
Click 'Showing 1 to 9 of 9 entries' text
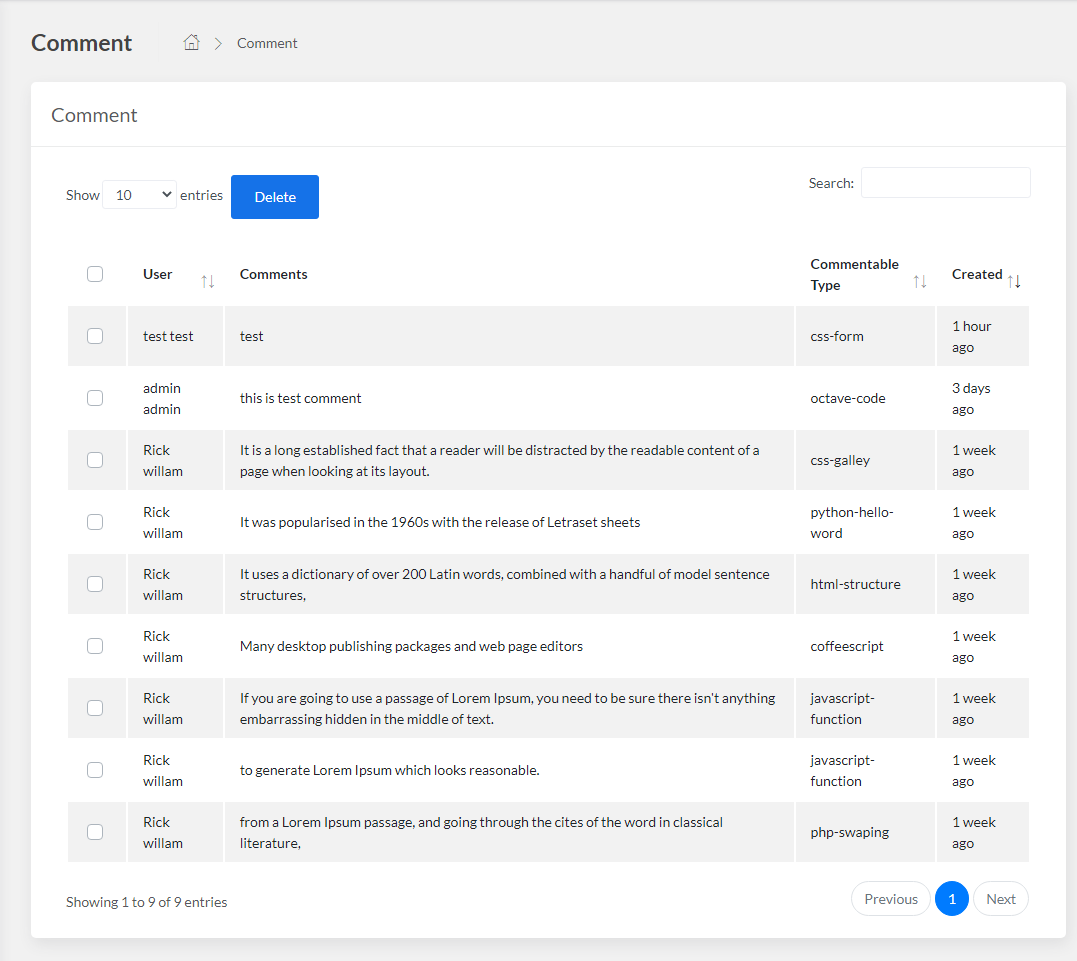(x=146, y=902)
